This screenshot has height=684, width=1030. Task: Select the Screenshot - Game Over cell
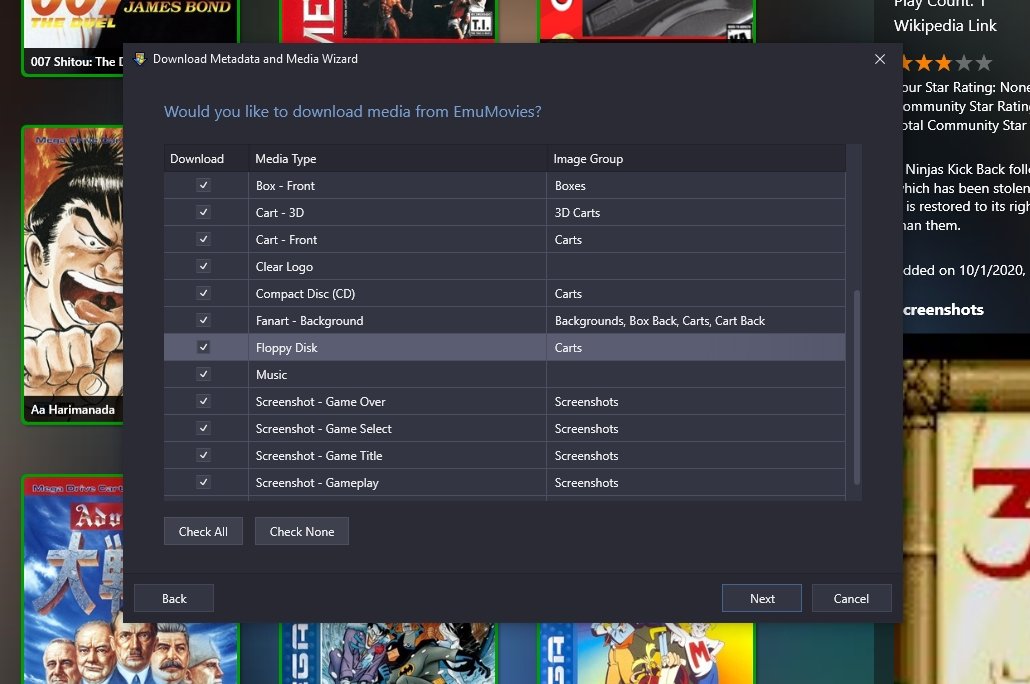click(397, 401)
